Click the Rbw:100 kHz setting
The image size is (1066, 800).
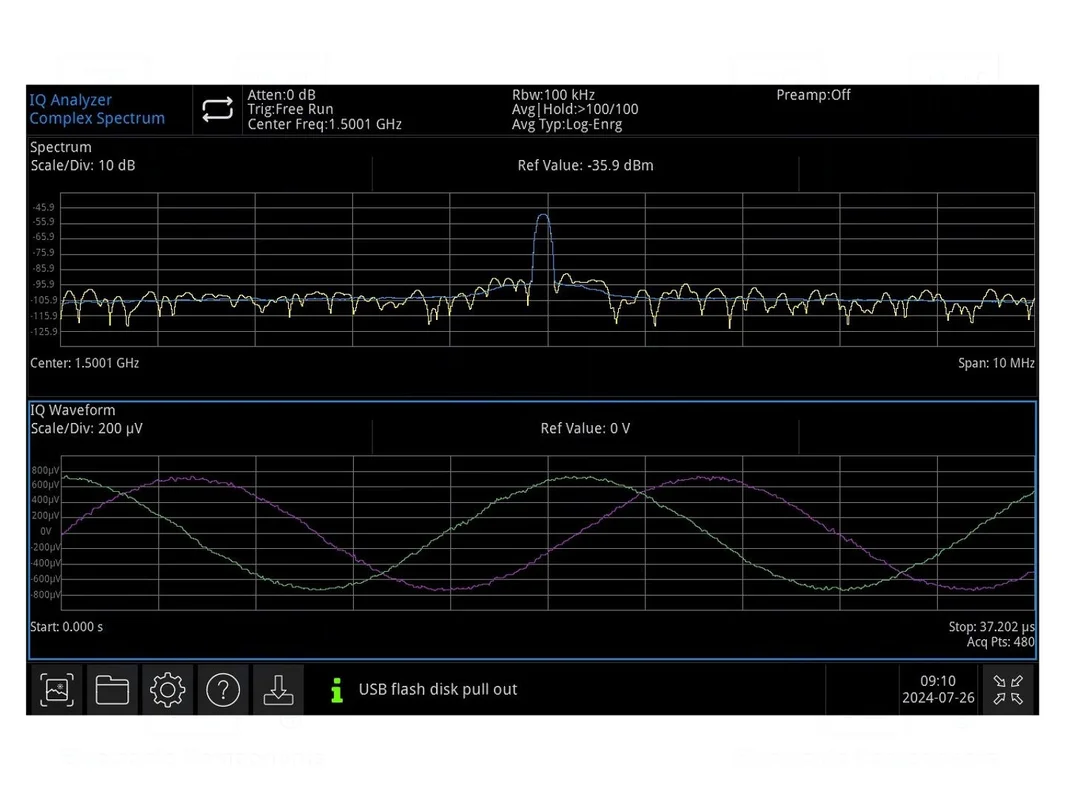tap(553, 95)
